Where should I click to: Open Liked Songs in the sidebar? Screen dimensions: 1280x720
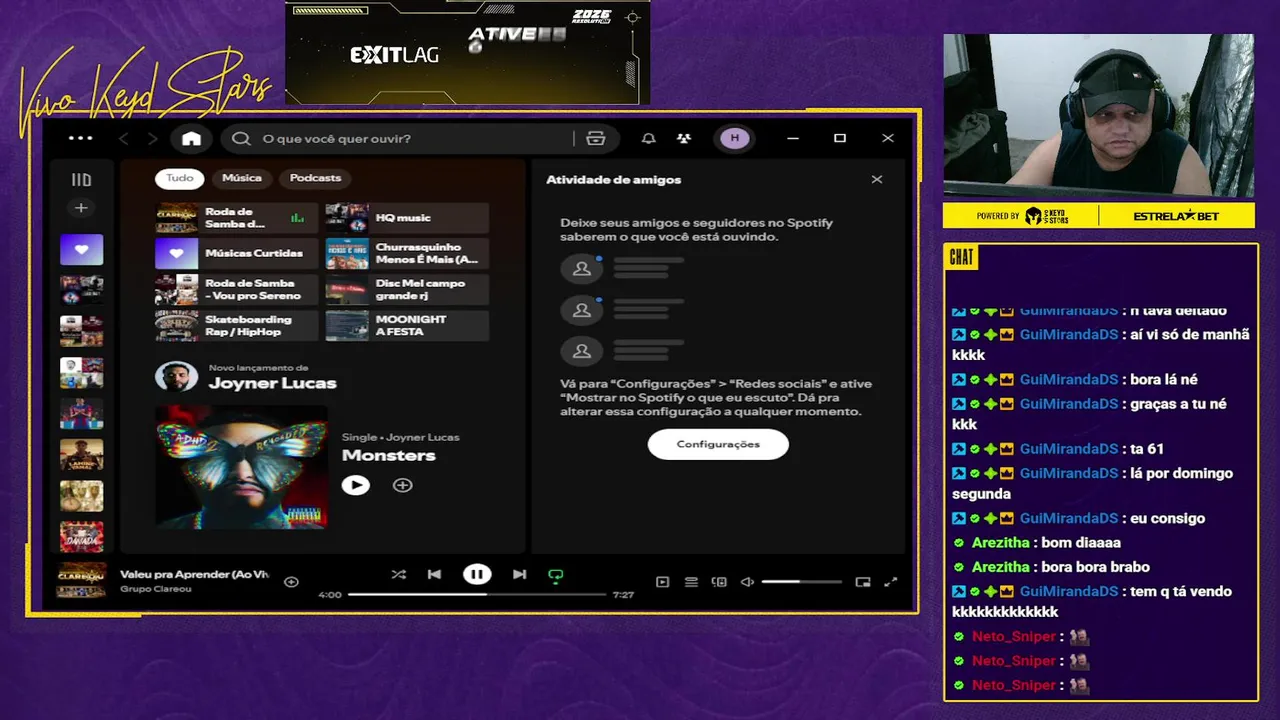click(x=81, y=249)
